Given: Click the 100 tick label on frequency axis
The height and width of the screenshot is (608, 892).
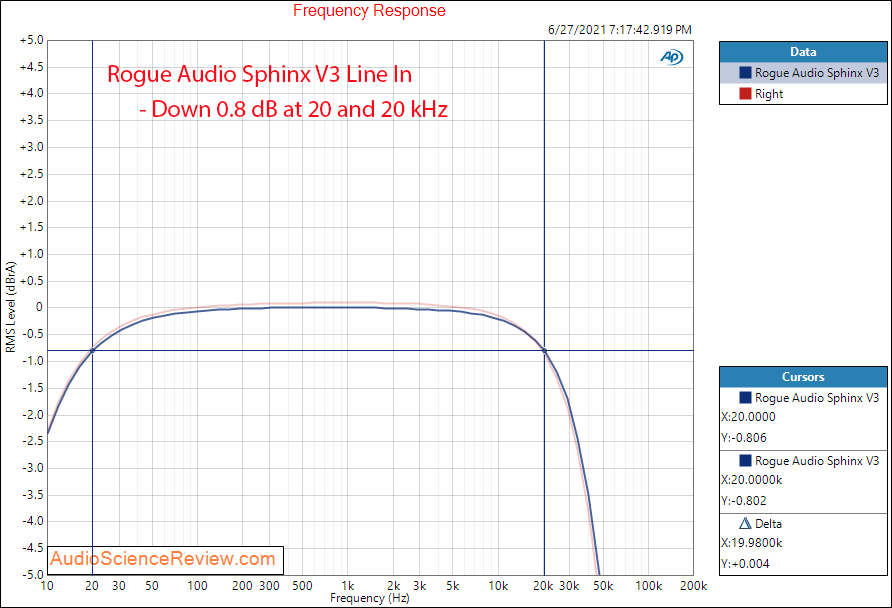Looking at the screenshot, I should (197, 586).
